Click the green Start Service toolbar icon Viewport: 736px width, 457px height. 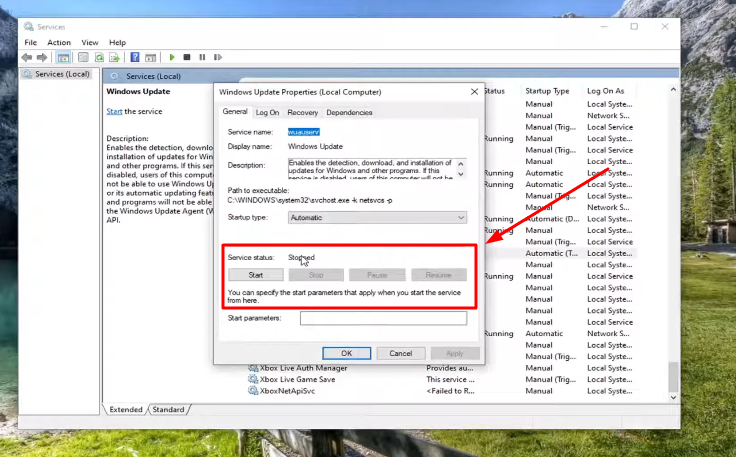[172, 57]
